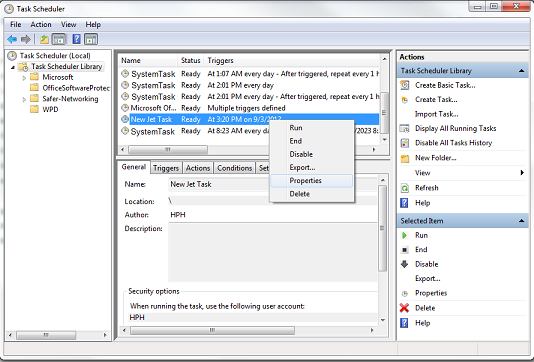Select the SystemTask row at 8:23 AM
534x362 pixels.
[250, 131]
